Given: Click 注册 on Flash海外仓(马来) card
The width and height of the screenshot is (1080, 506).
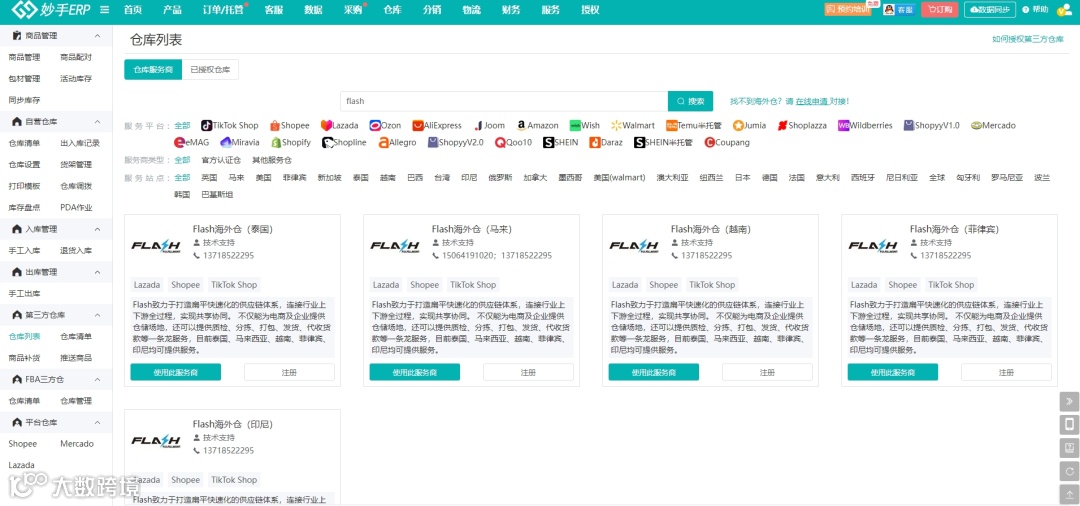Looking at the screenshot, I should (528, 372).
